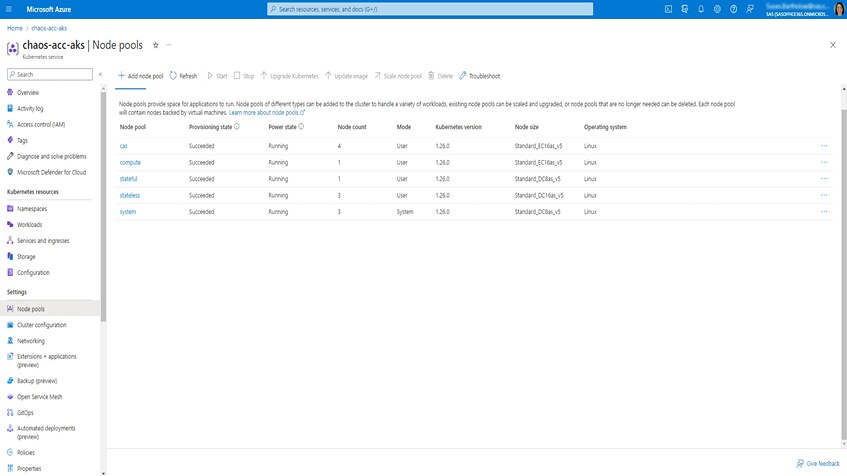This screenshot has height=476, width=847.
Task: Open the stateless node pool
Action: (x=130, y=196)
